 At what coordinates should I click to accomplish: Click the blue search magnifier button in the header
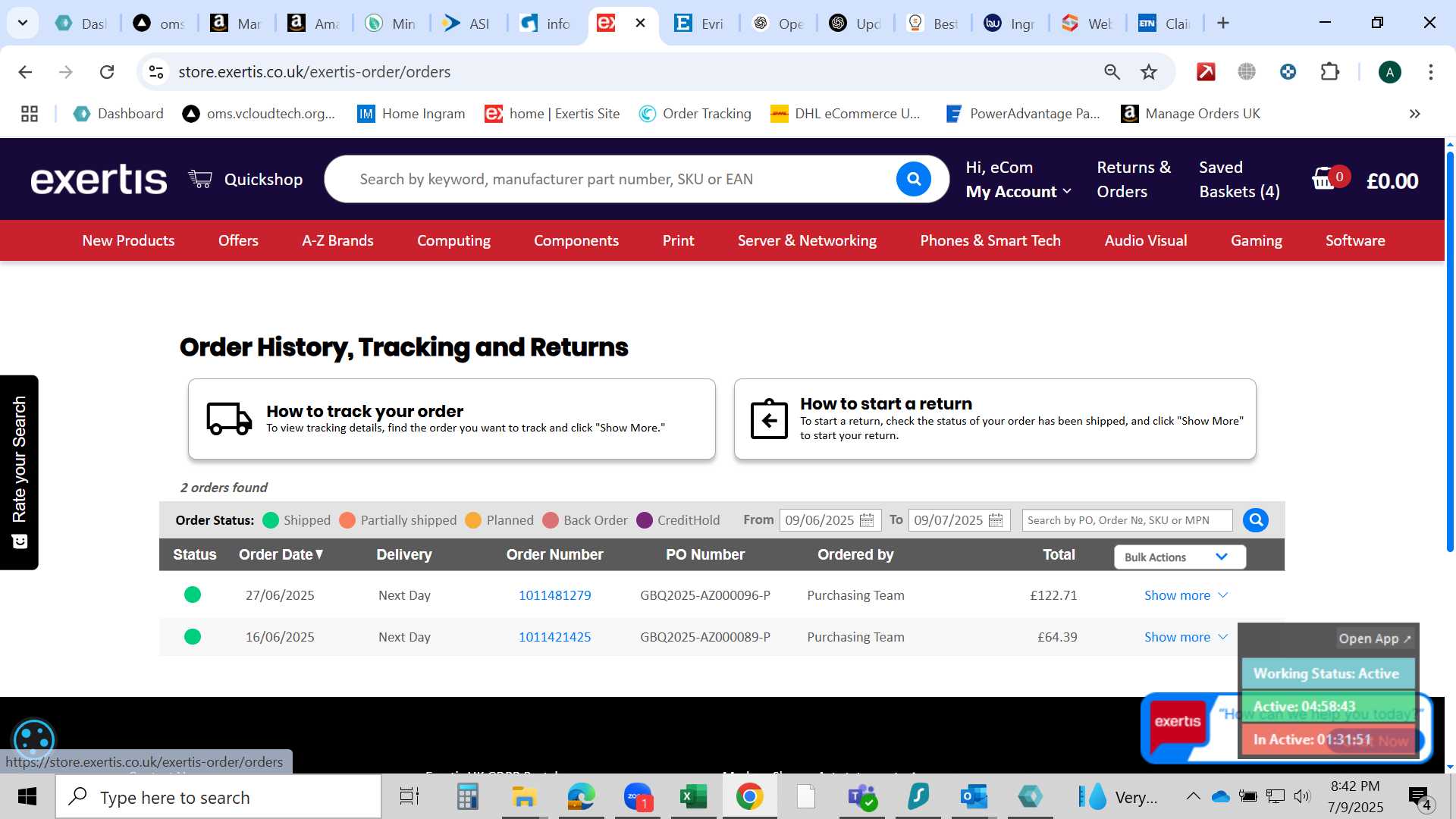click(913, 180)
